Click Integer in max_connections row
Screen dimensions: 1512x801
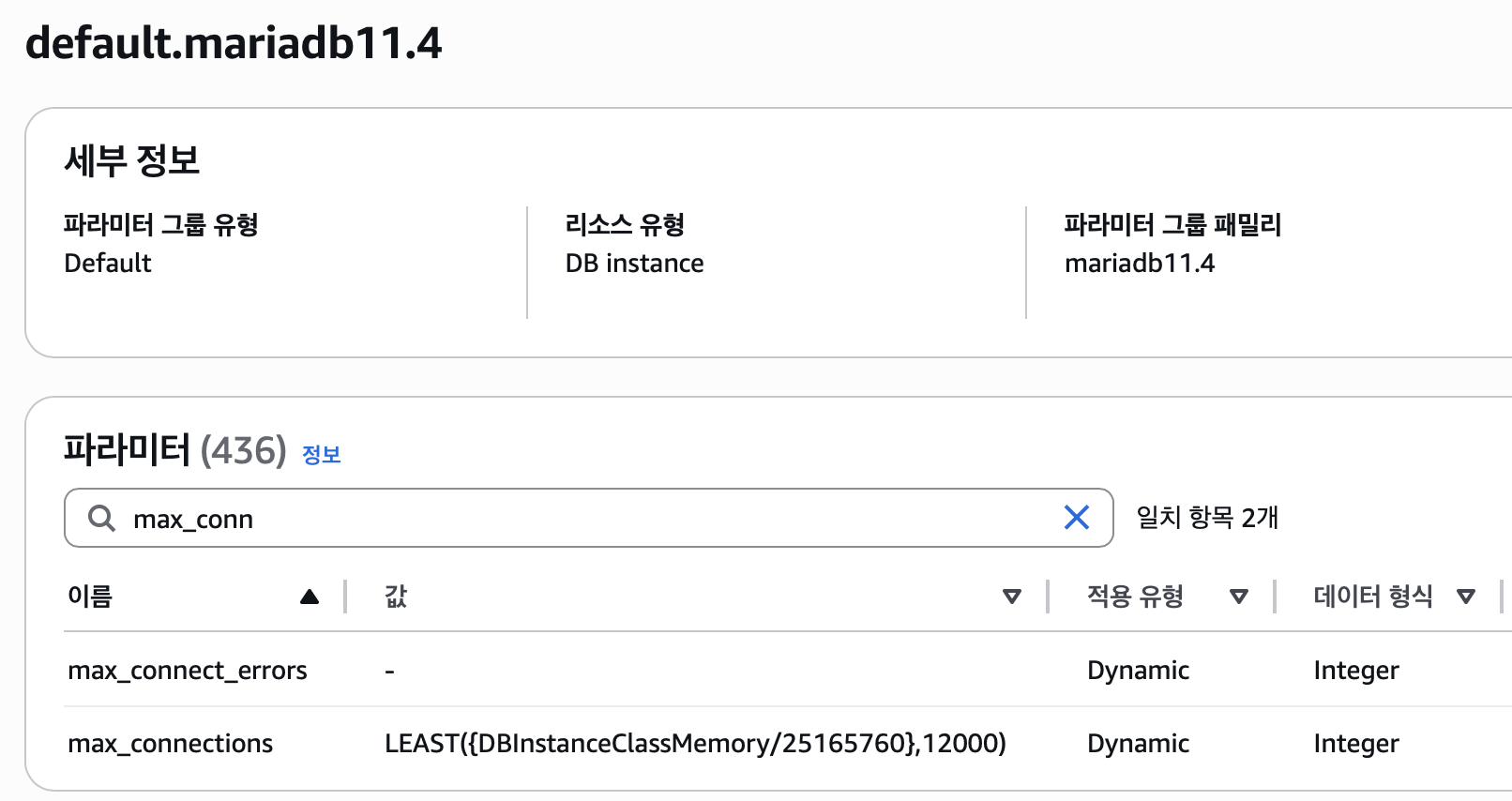[1356, 744]
